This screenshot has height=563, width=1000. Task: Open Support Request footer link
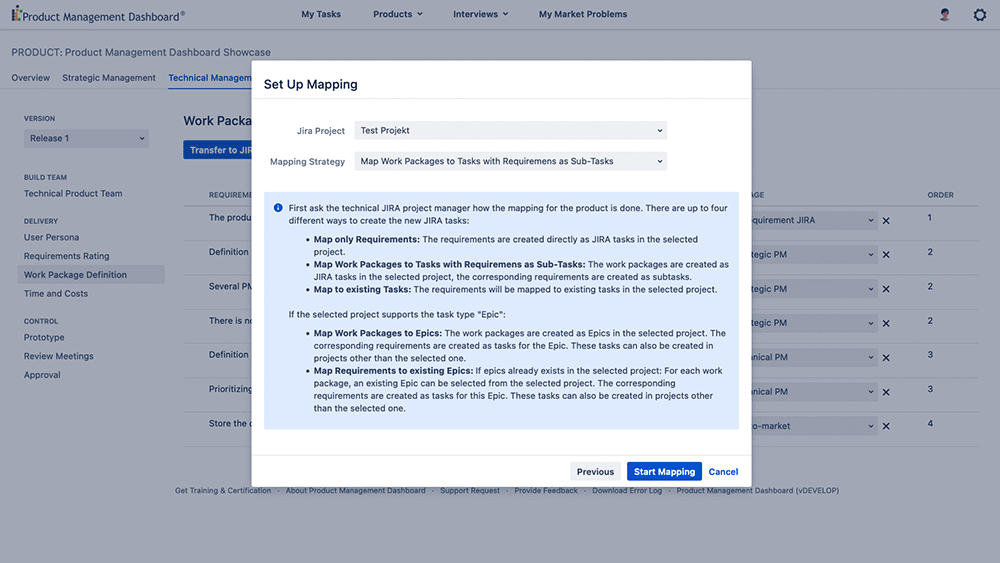point(469,490)
